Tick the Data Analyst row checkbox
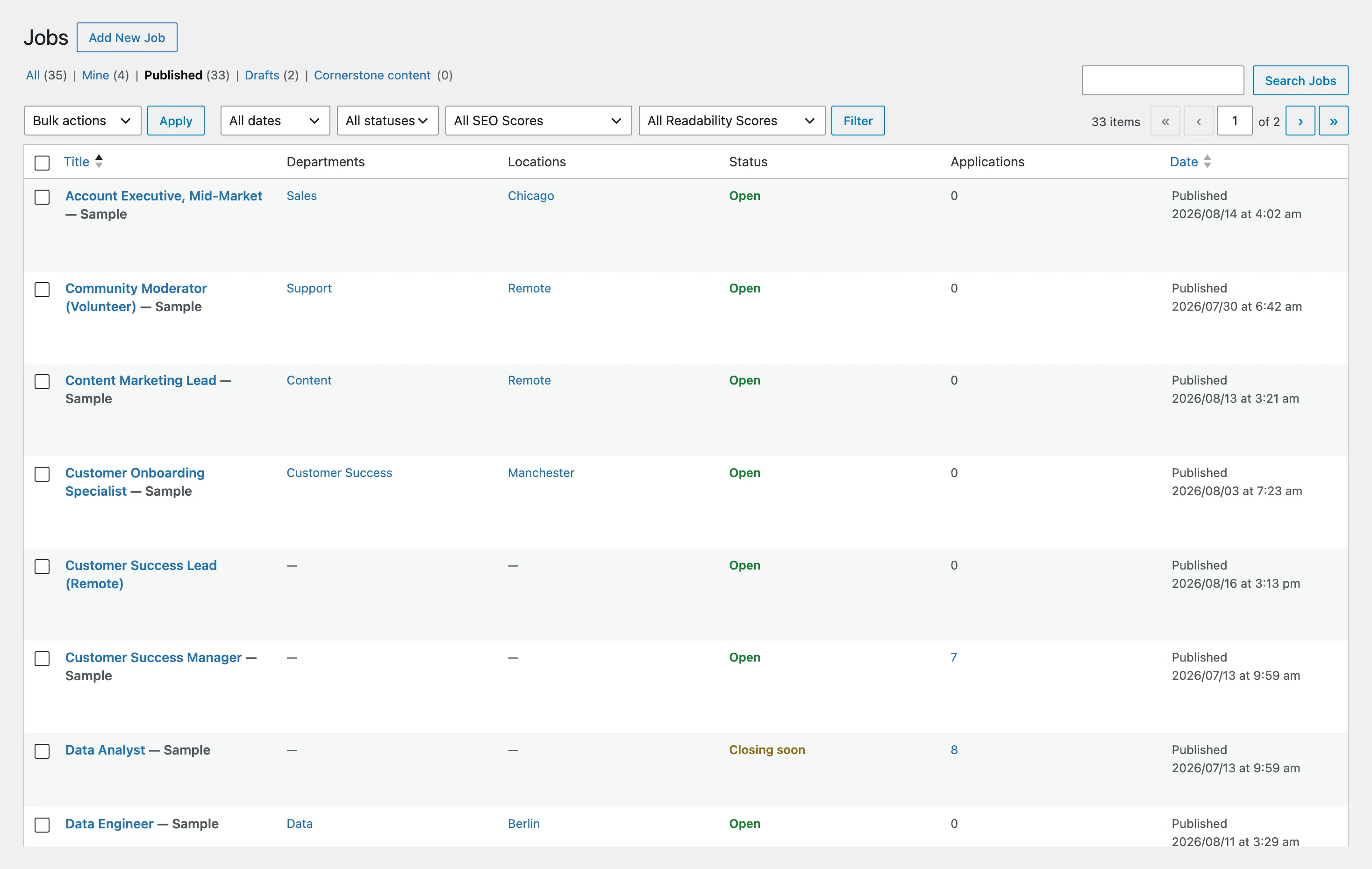 click(42, 751)
